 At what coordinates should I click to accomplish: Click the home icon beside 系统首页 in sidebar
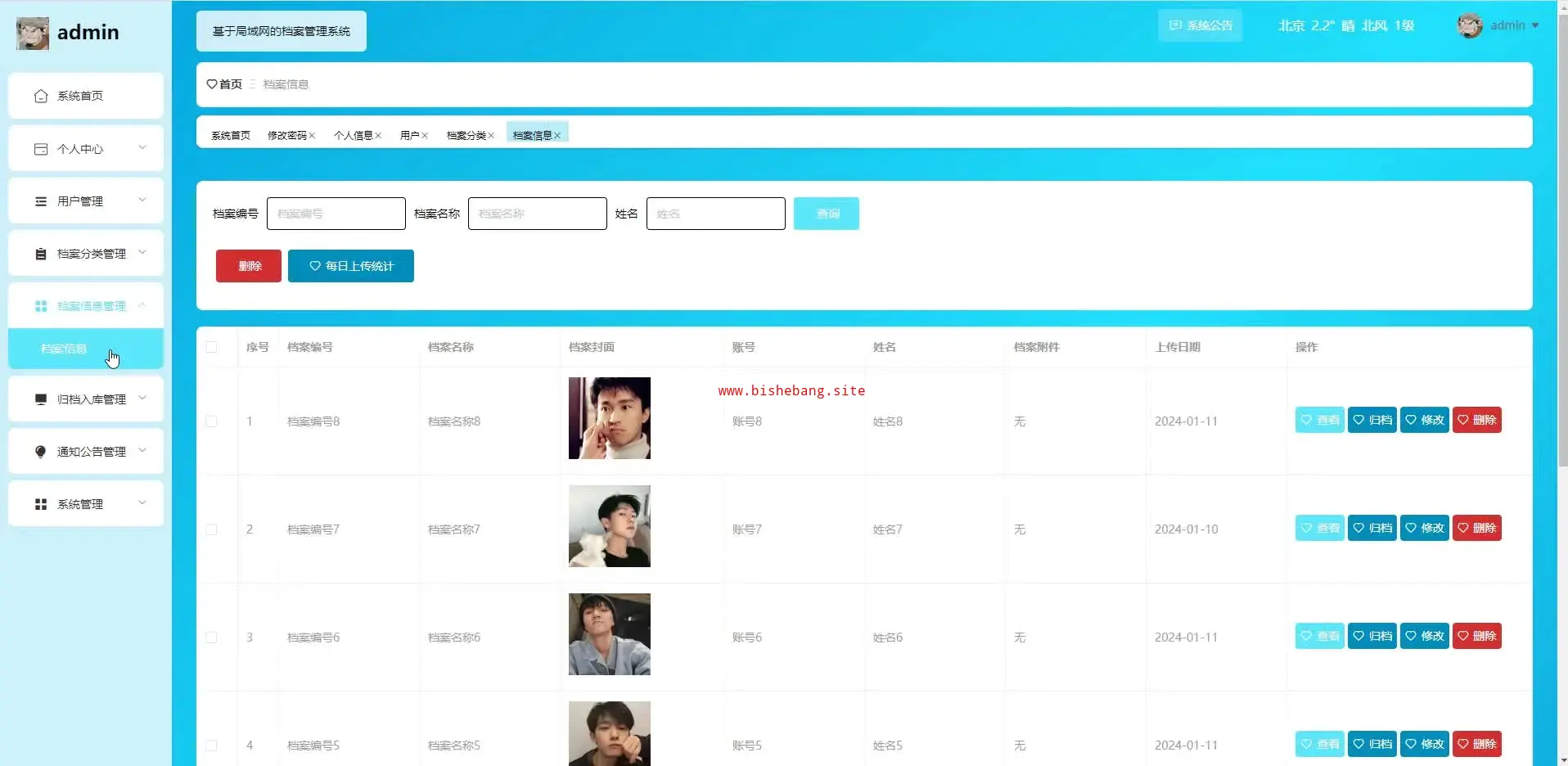[x=41, y=97]
